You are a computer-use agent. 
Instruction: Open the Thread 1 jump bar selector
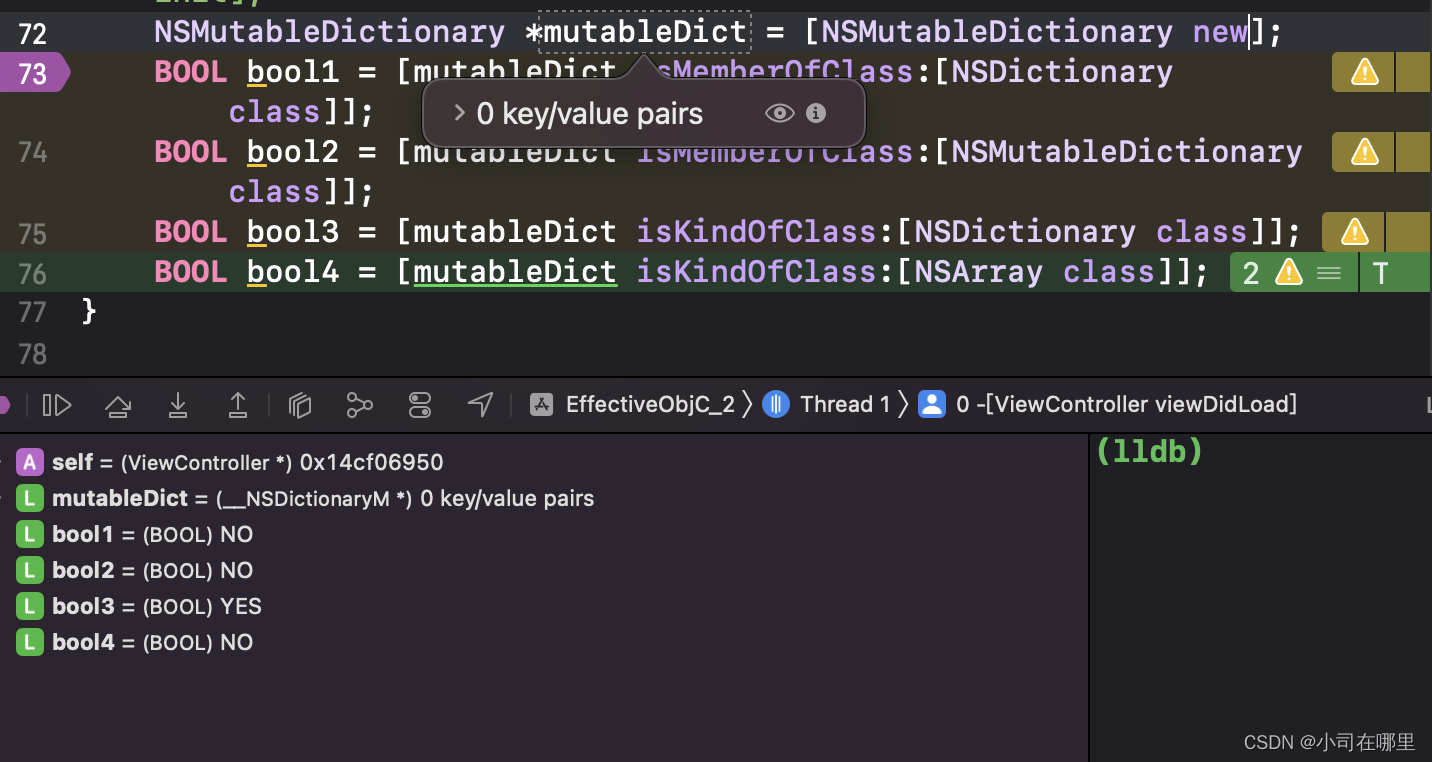pyautogui.click(x=845, y=405)
